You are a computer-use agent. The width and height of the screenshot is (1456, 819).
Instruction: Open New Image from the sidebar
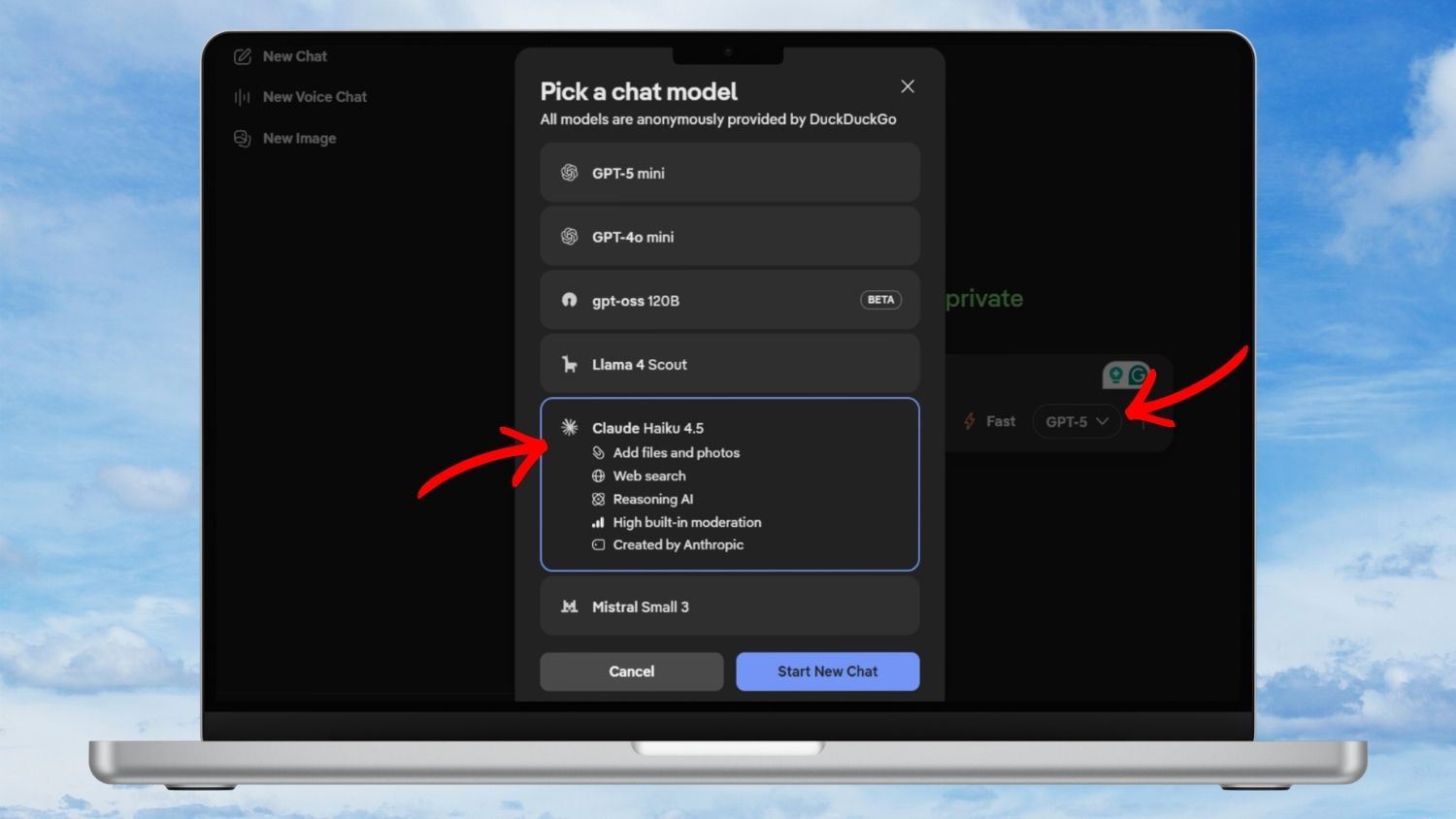coord(285,139)
